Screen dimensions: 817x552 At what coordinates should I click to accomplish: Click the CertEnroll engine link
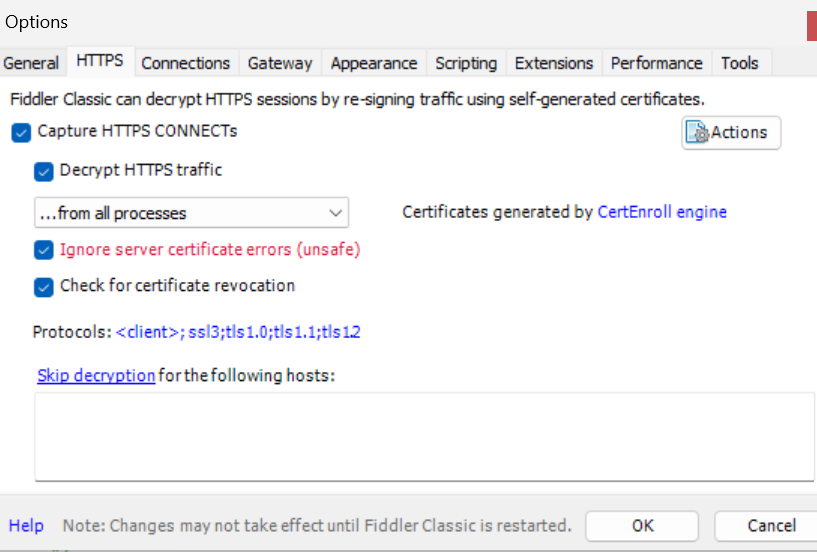point(662,212)
